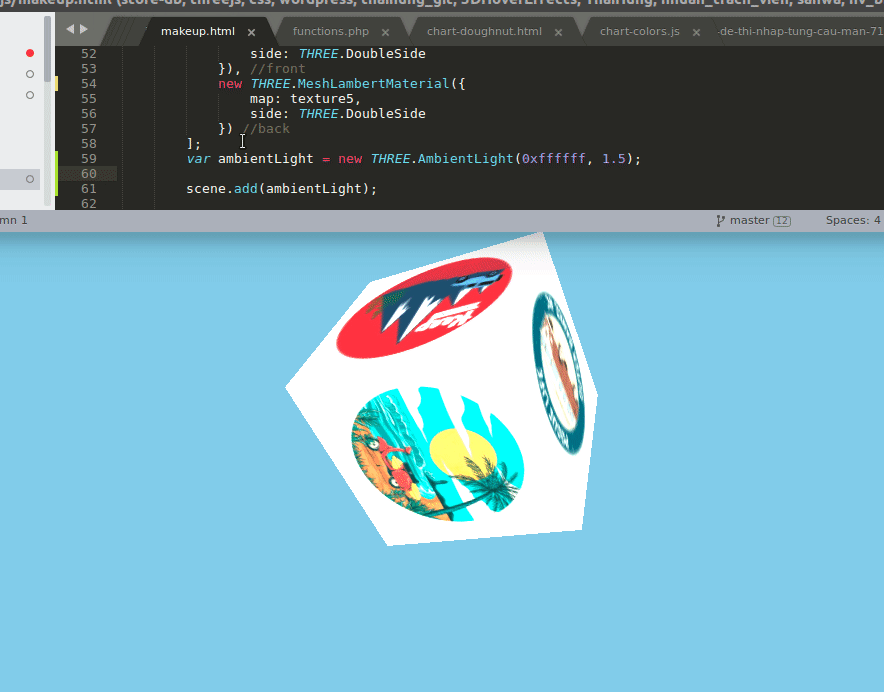Click line number 53 in the gutter
The height and width of the screenshot is (692, 884).
click(x=89, y=69)
